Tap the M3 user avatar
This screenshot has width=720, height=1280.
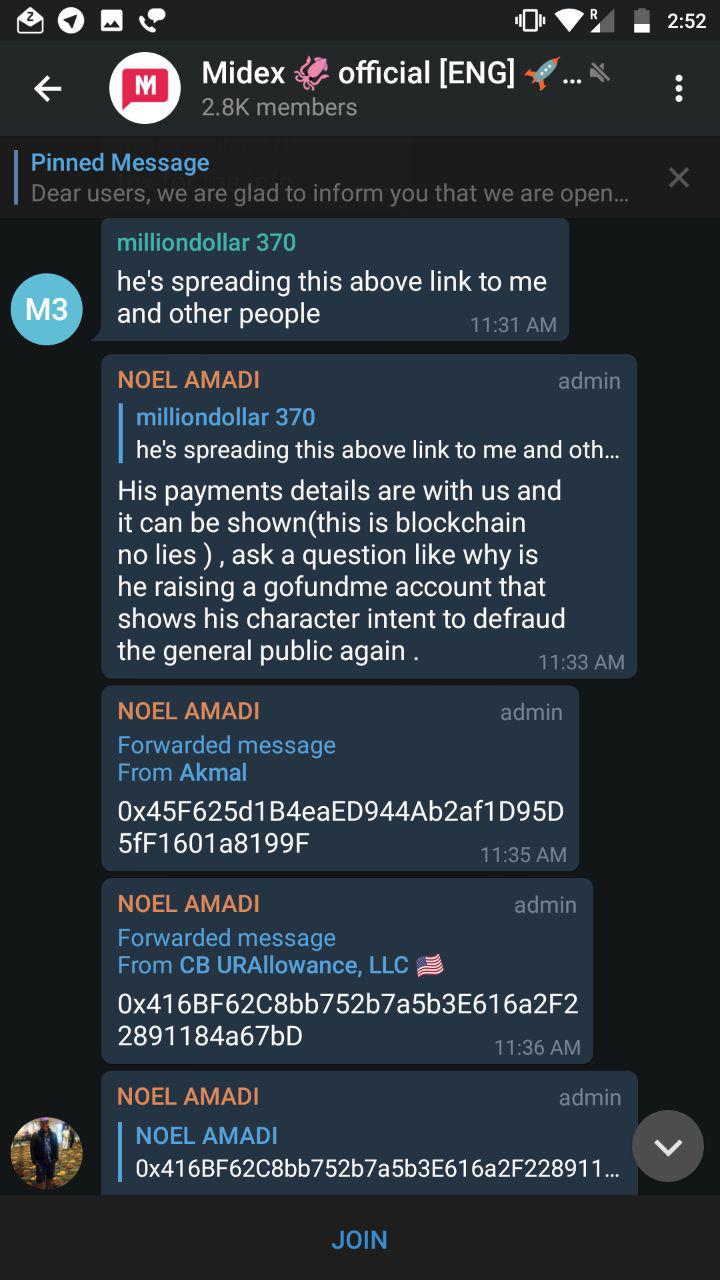click(47, 309)
